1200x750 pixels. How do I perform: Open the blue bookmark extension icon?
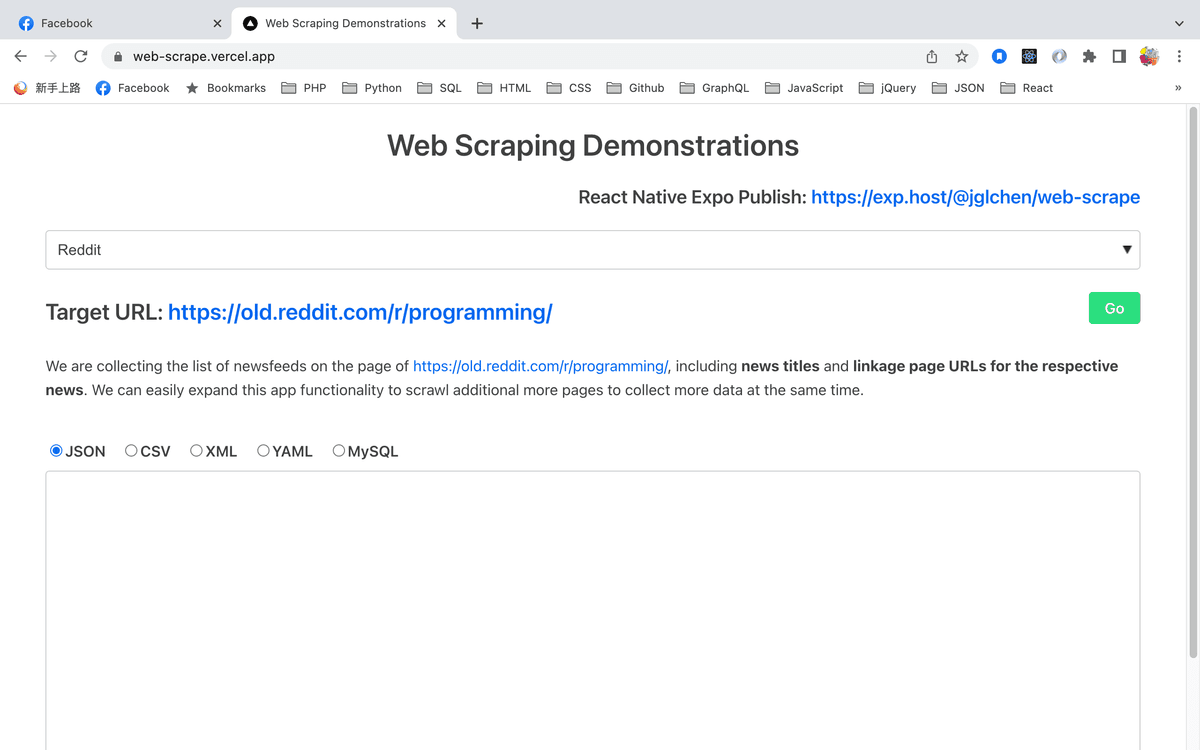(999, 57)
